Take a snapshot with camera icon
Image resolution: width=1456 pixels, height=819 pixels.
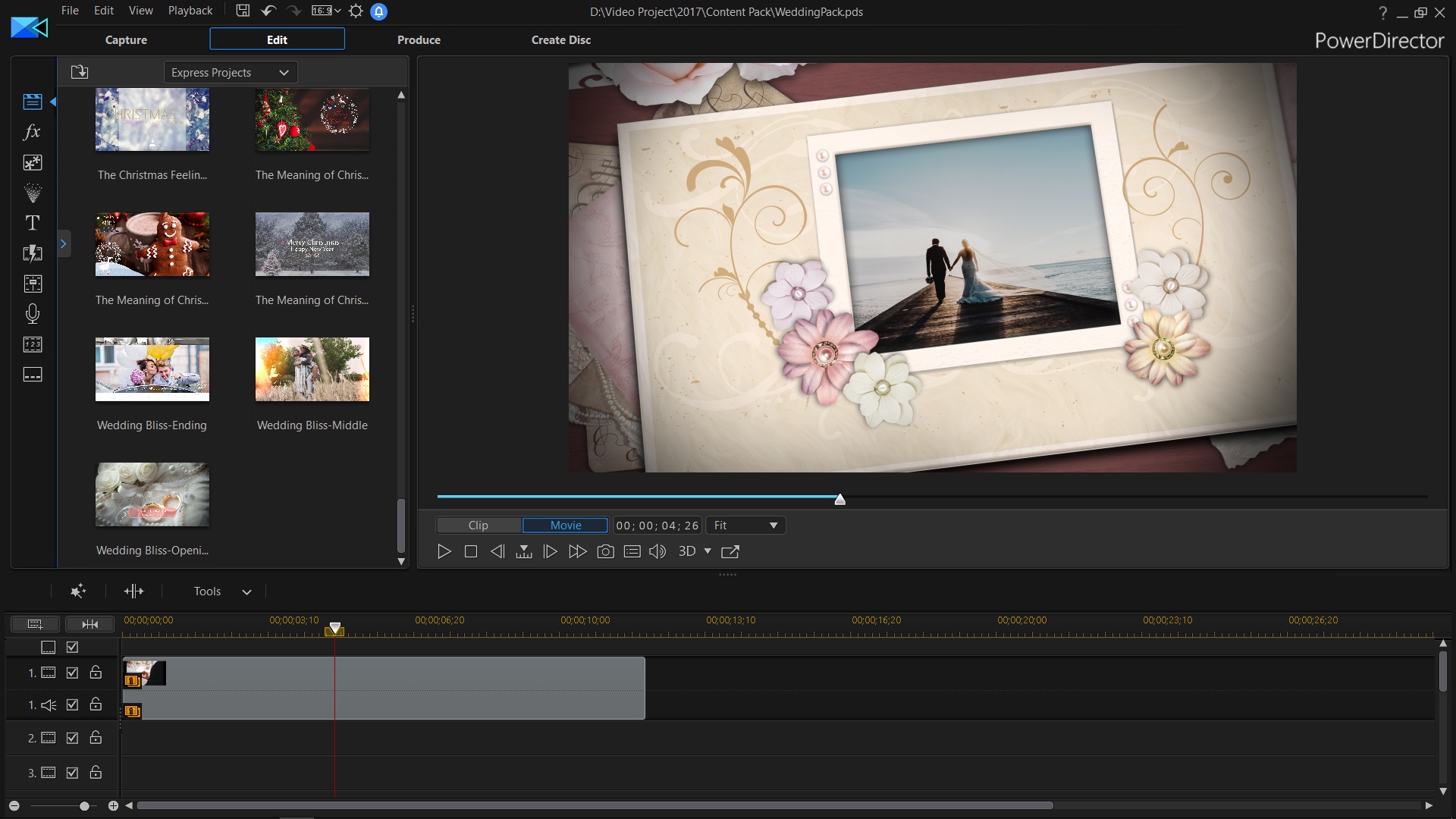click(605, 551)
